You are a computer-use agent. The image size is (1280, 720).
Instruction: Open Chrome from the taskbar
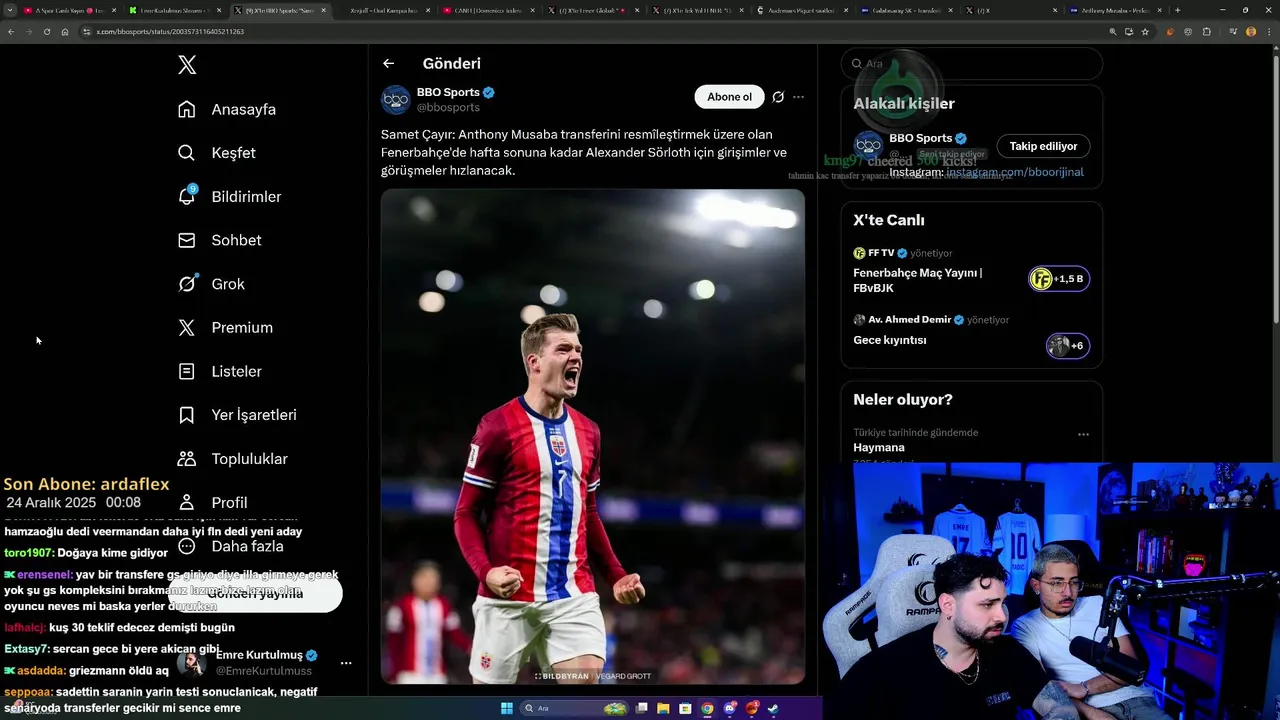click(707, 708)
